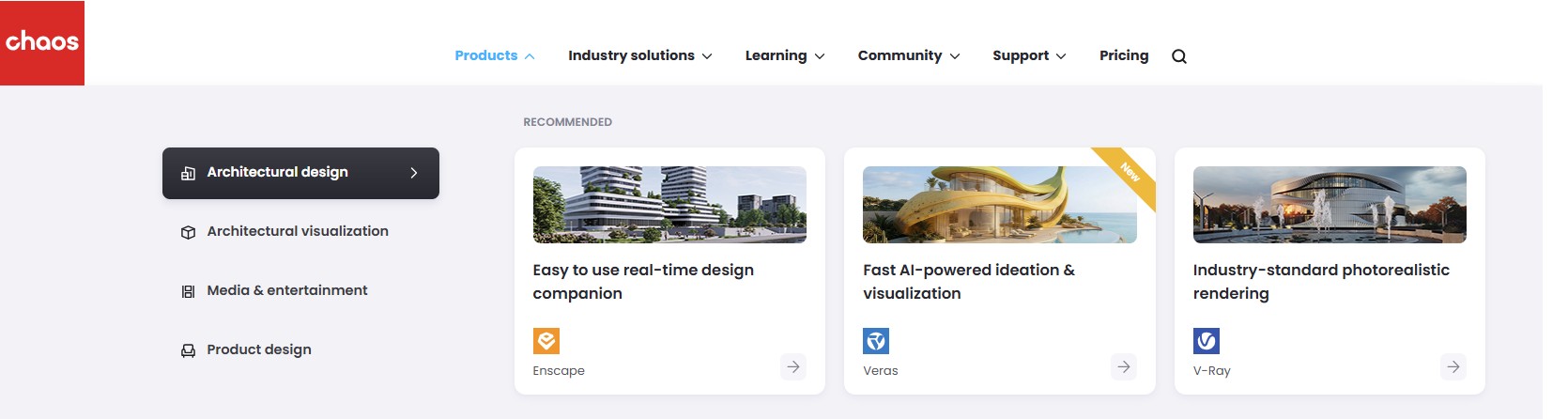Viewport: 1568px width, 419px height.
Task: Click the arrow on the V-Ray card
Action: coord(1453,366)
